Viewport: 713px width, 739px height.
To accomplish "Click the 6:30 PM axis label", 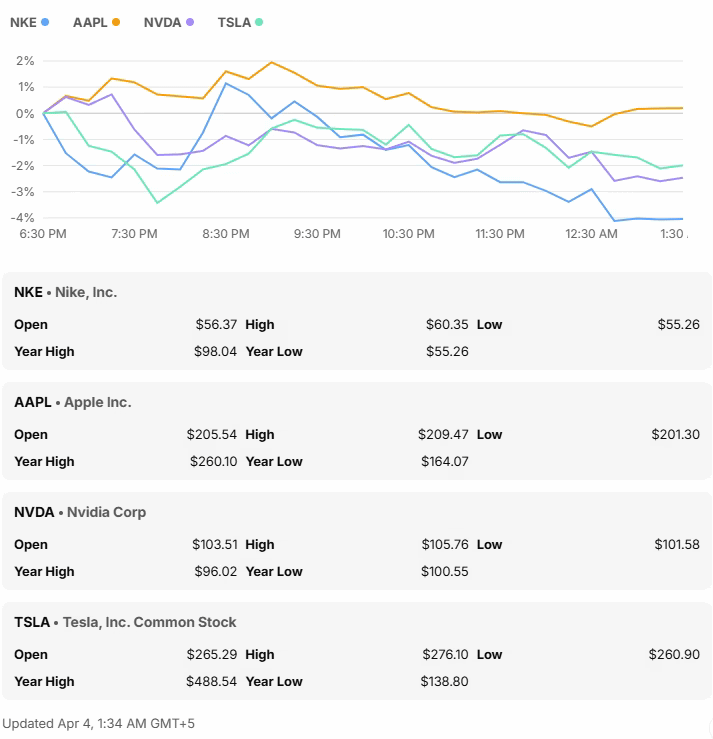I will click(43, 234).
